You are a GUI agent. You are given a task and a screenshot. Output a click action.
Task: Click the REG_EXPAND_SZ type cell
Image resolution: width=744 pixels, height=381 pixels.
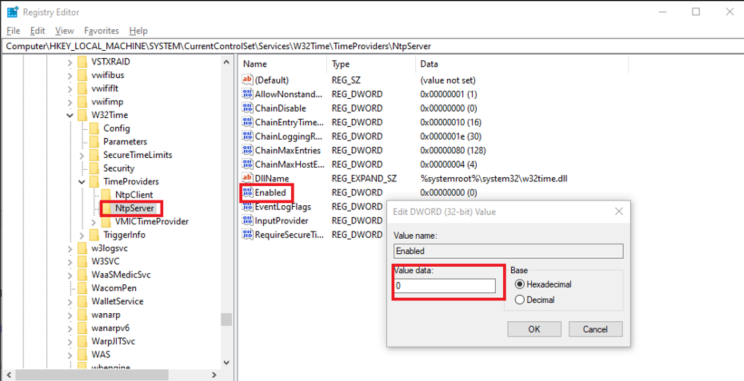[x=364, y=178]
